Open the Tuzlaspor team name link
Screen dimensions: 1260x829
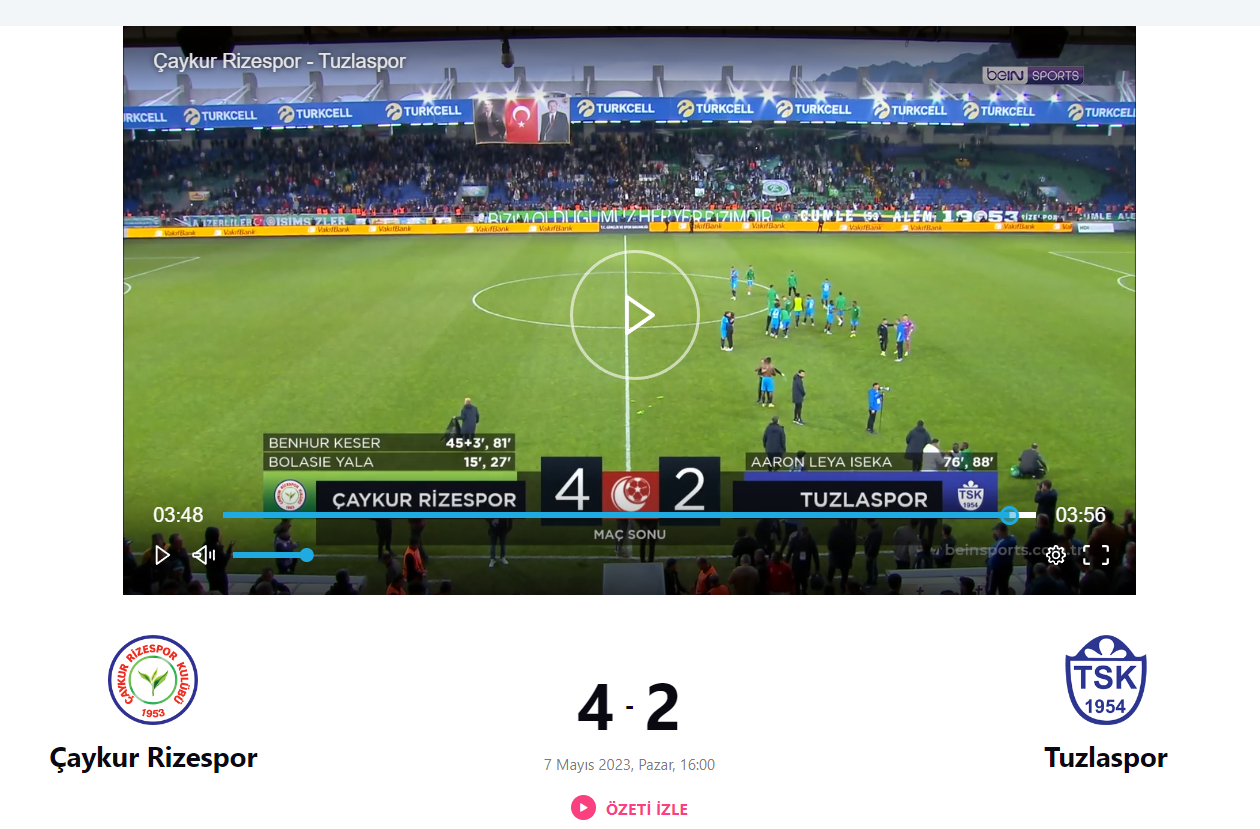[x=1106, y=758]
